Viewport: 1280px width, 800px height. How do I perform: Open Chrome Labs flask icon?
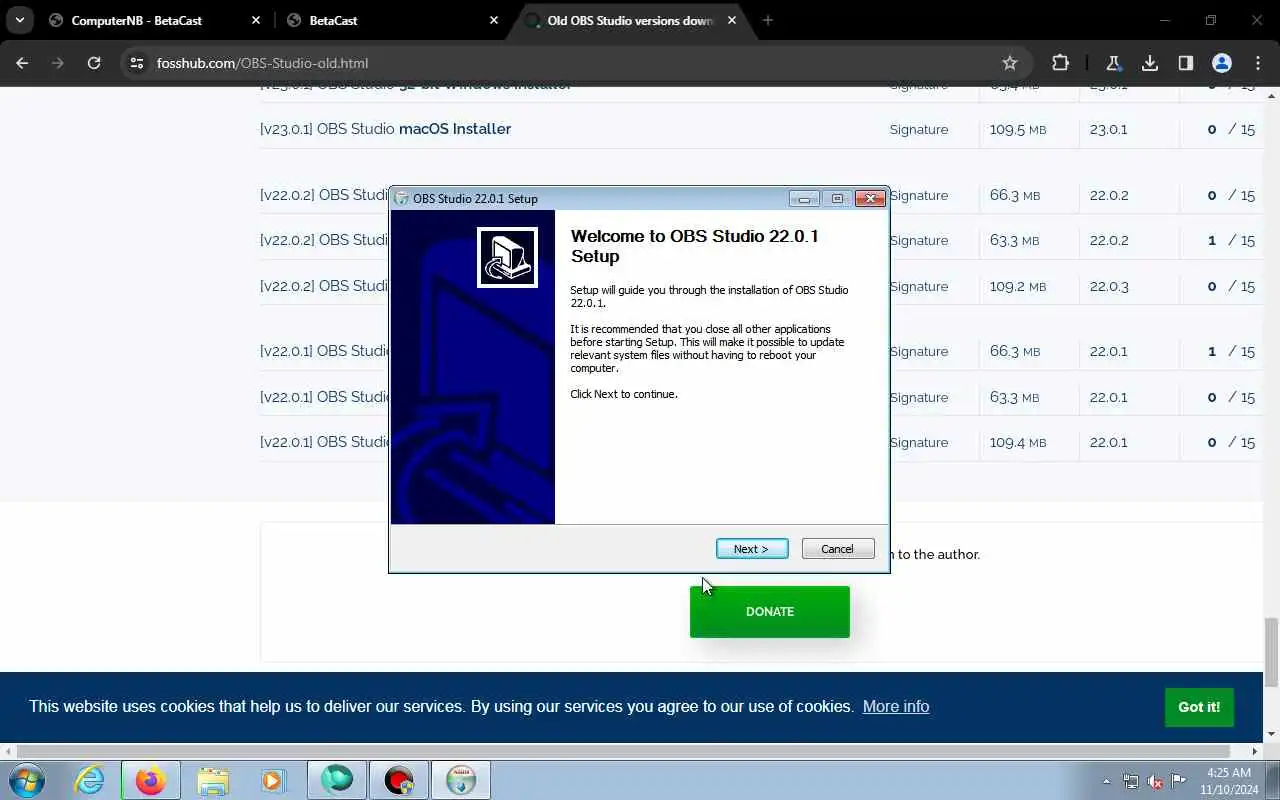(1113, 63)
